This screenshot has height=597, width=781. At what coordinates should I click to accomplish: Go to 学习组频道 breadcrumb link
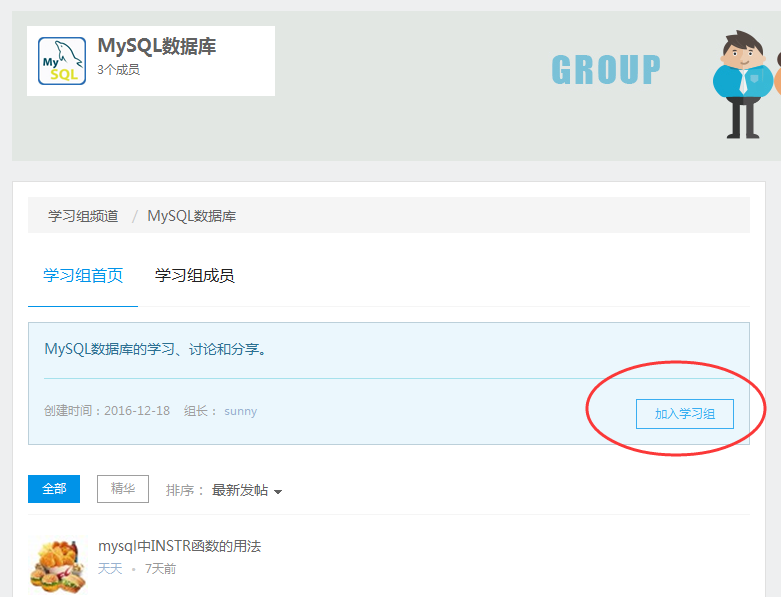click(x=83, y=216)
